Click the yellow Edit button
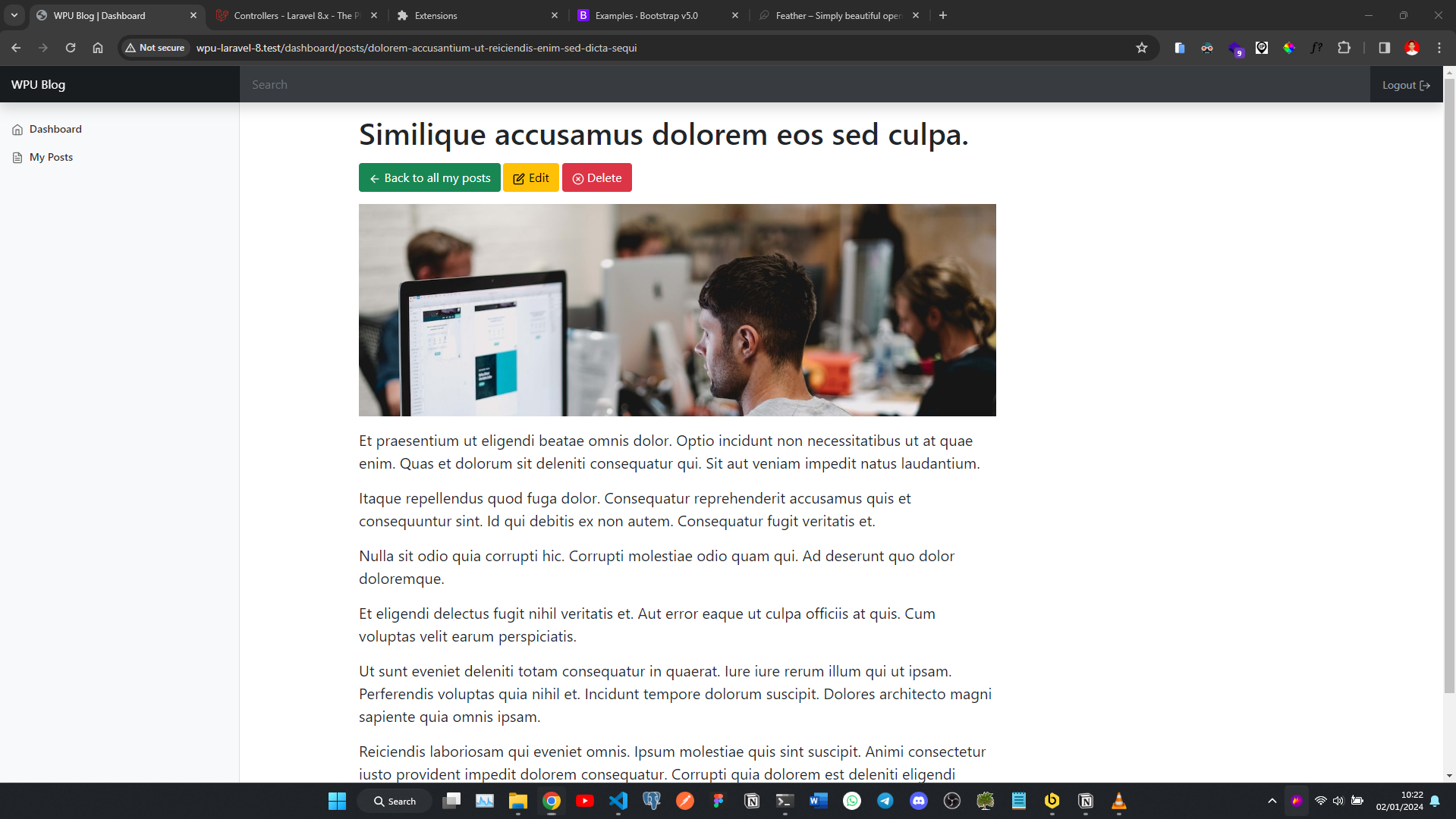 click(x=530, y=177)
